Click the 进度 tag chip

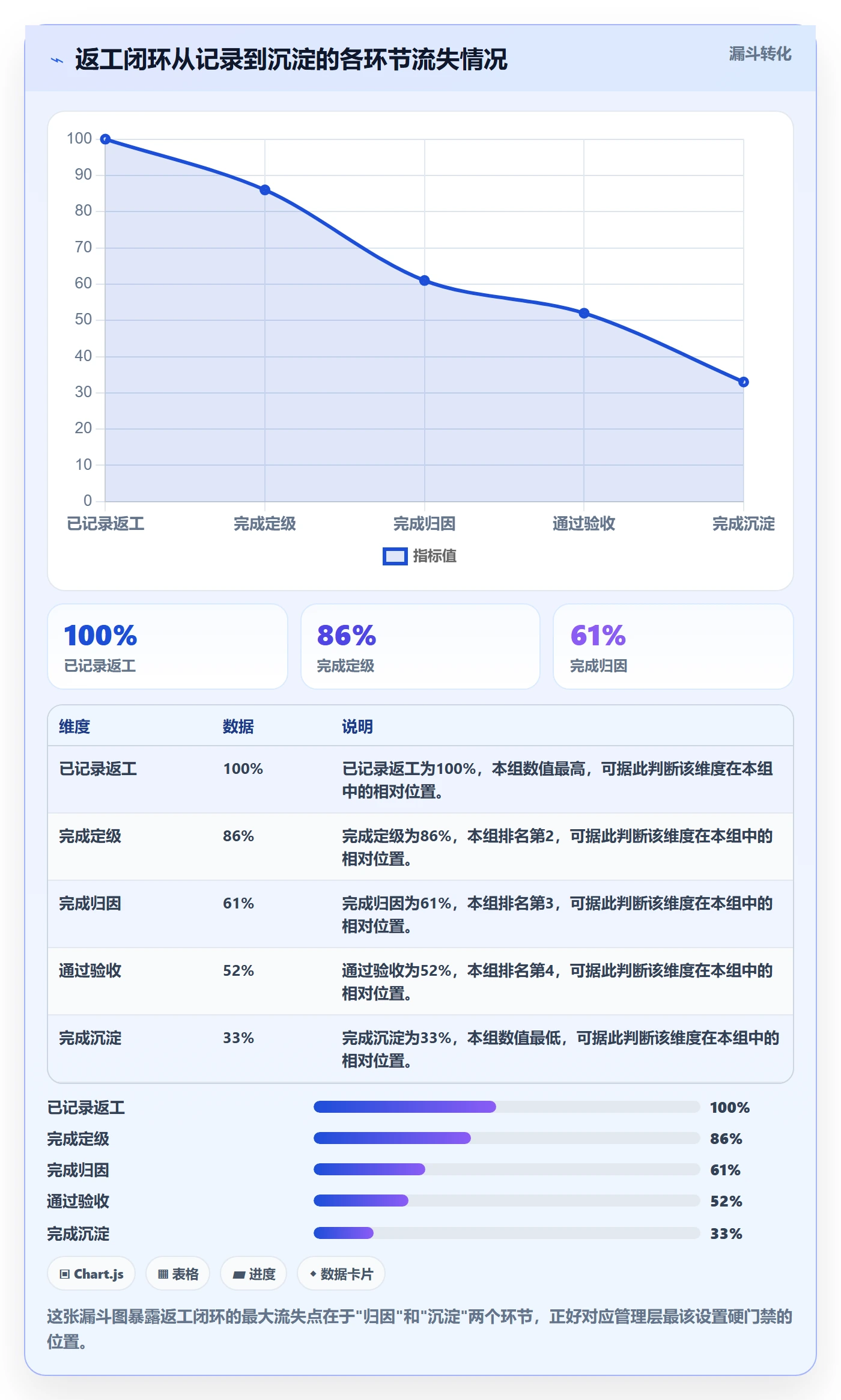tap(254, 1274)
